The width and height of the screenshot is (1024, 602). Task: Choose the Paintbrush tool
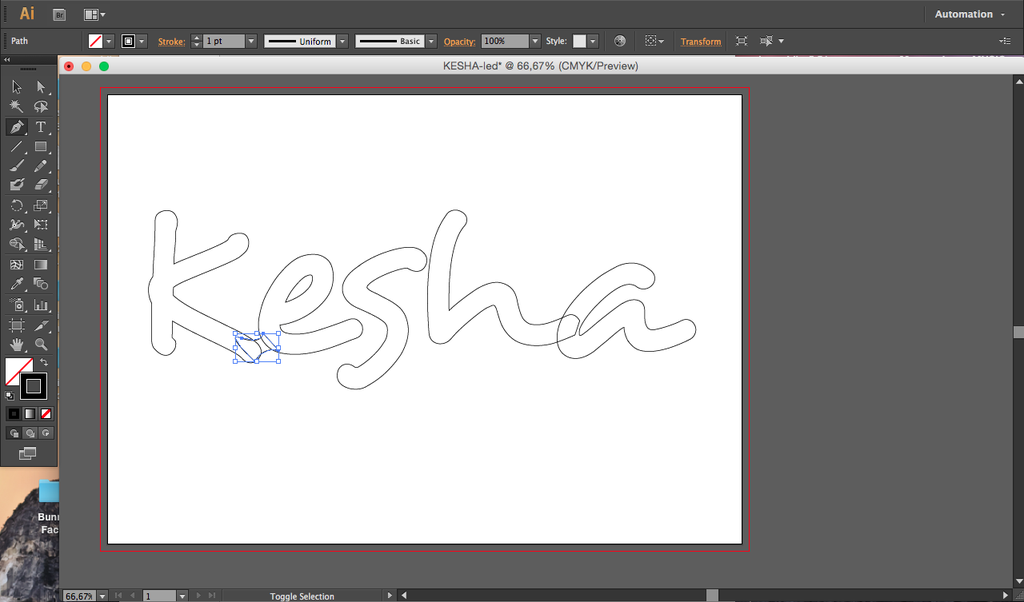pos(16,166)
